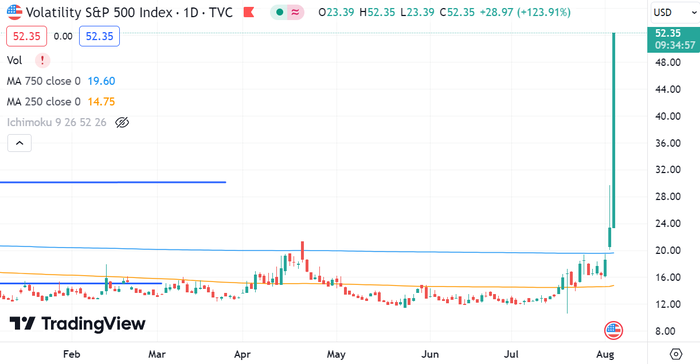Click the Vol indicator warning exclamation icon
This screenshot has height=364, width=700.
click(x=42, y=60)
